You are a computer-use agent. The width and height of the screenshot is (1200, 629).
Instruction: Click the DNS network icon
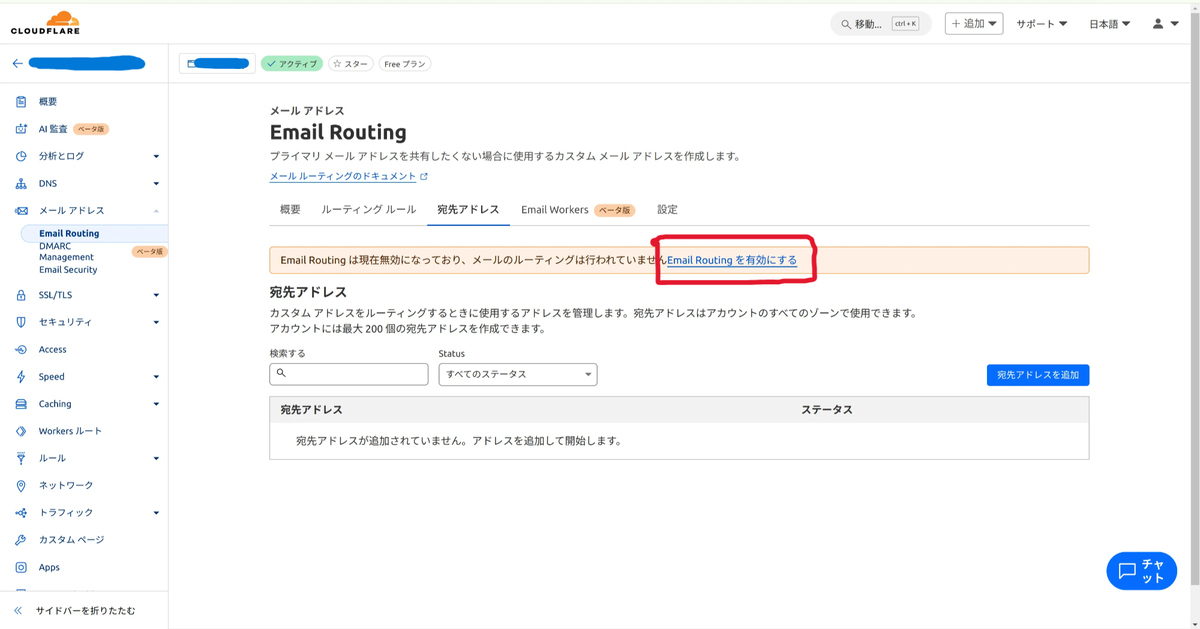(x=21, y=183)
